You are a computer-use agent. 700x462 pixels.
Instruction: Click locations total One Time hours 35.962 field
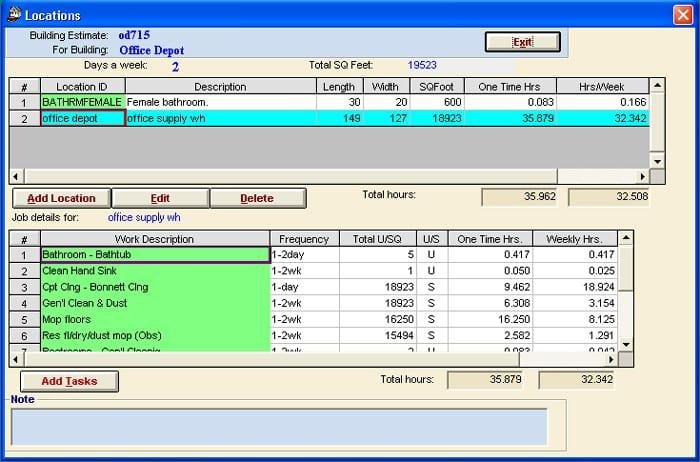pyautogui.click(x=519, y=196)
